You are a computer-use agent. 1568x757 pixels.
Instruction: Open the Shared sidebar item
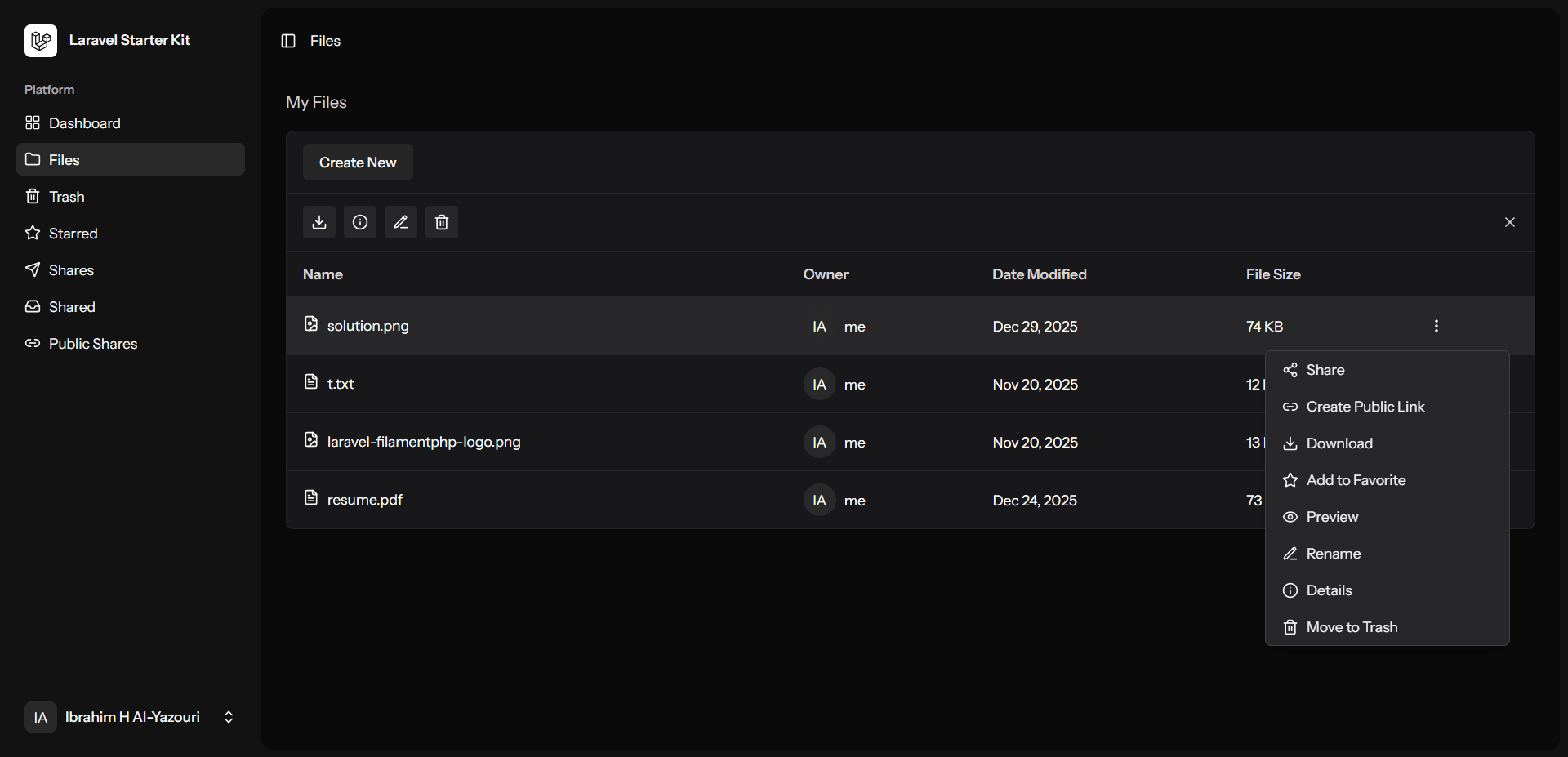131,306
